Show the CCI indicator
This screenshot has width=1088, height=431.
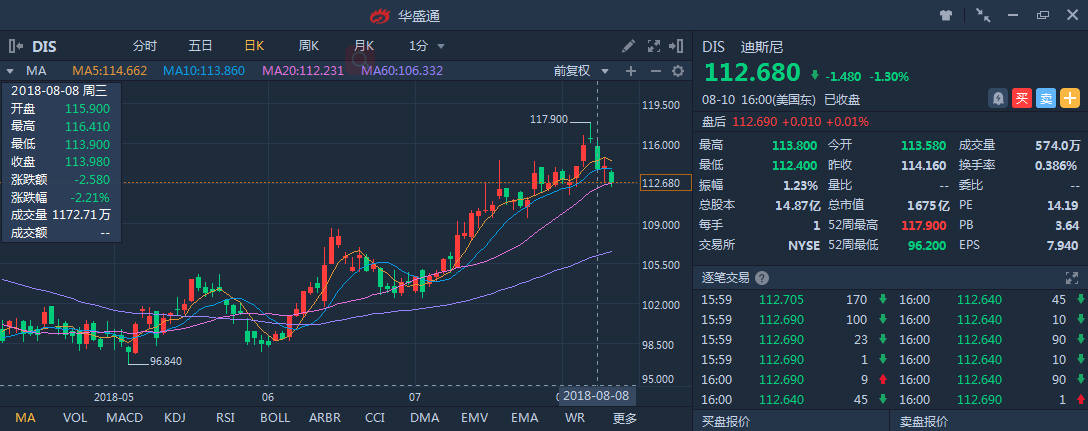tap(375, 418)
